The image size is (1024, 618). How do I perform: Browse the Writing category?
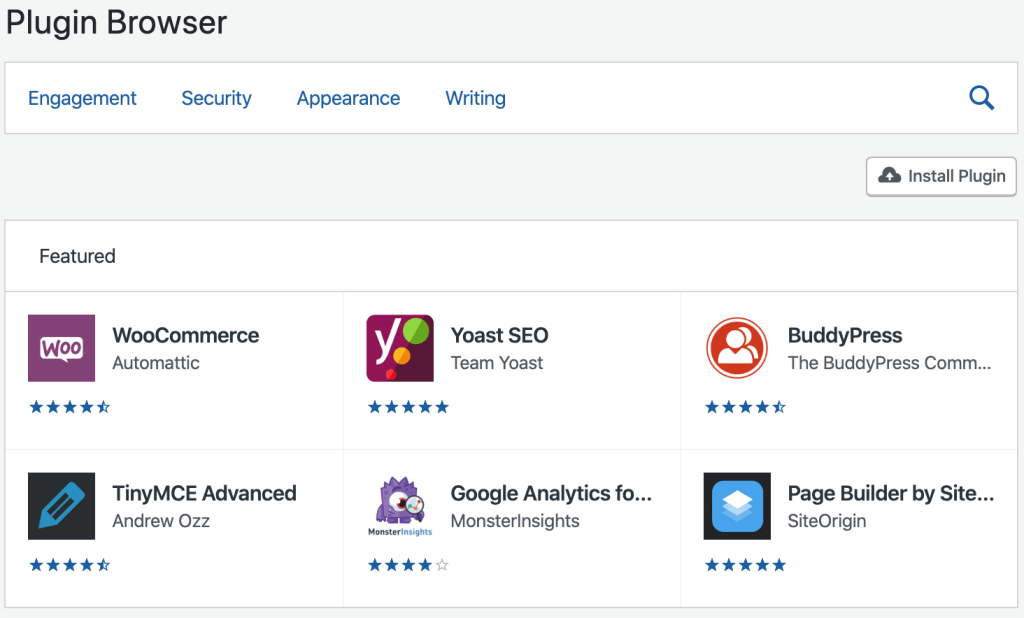coord(475,98)
